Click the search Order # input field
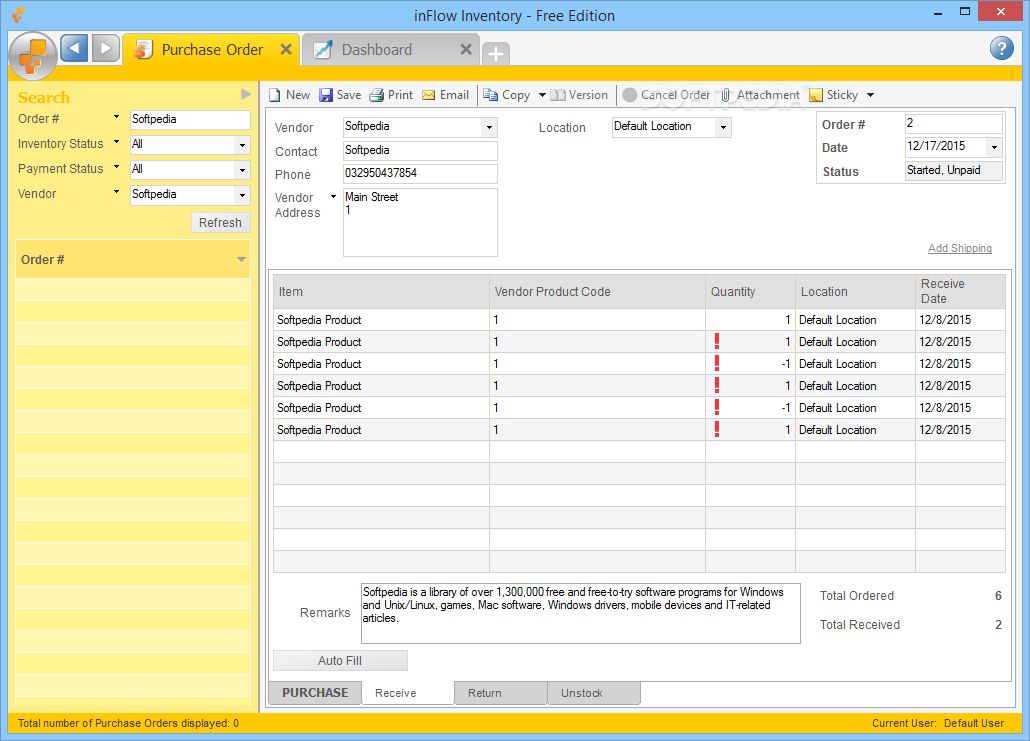1030x741 pixels. [190, 120]
